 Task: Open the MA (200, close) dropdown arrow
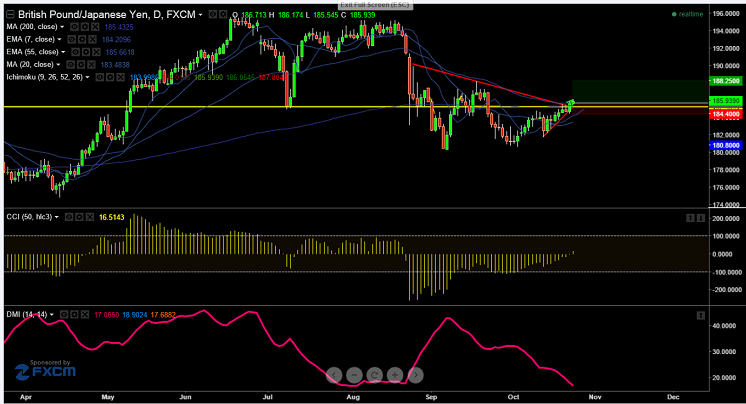click(x=62, y=27)
